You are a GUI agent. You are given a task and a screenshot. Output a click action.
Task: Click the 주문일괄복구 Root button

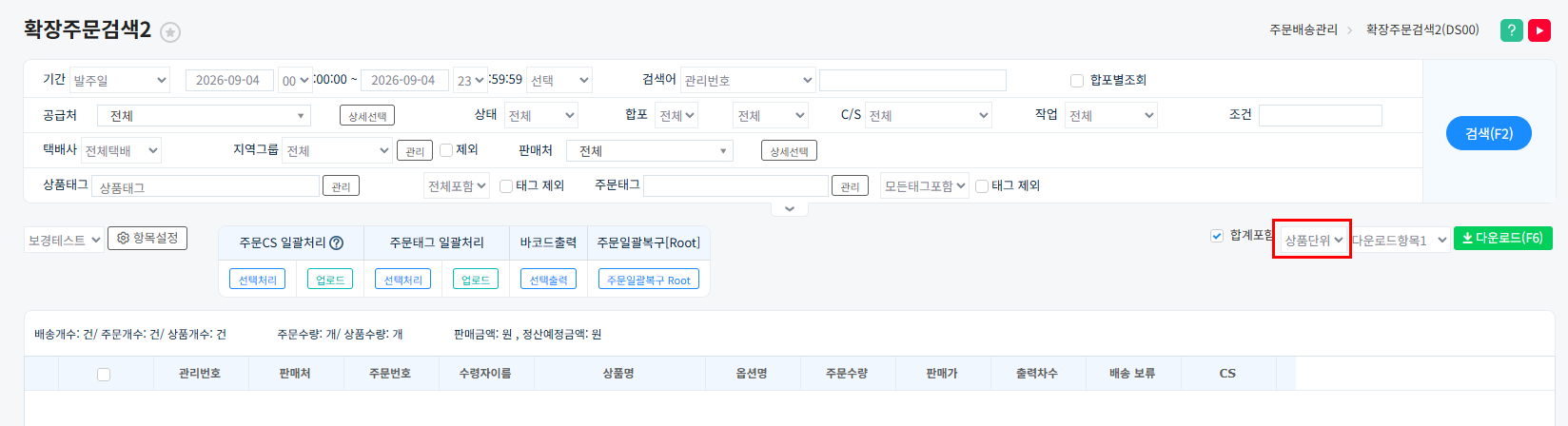coord(649,280)
